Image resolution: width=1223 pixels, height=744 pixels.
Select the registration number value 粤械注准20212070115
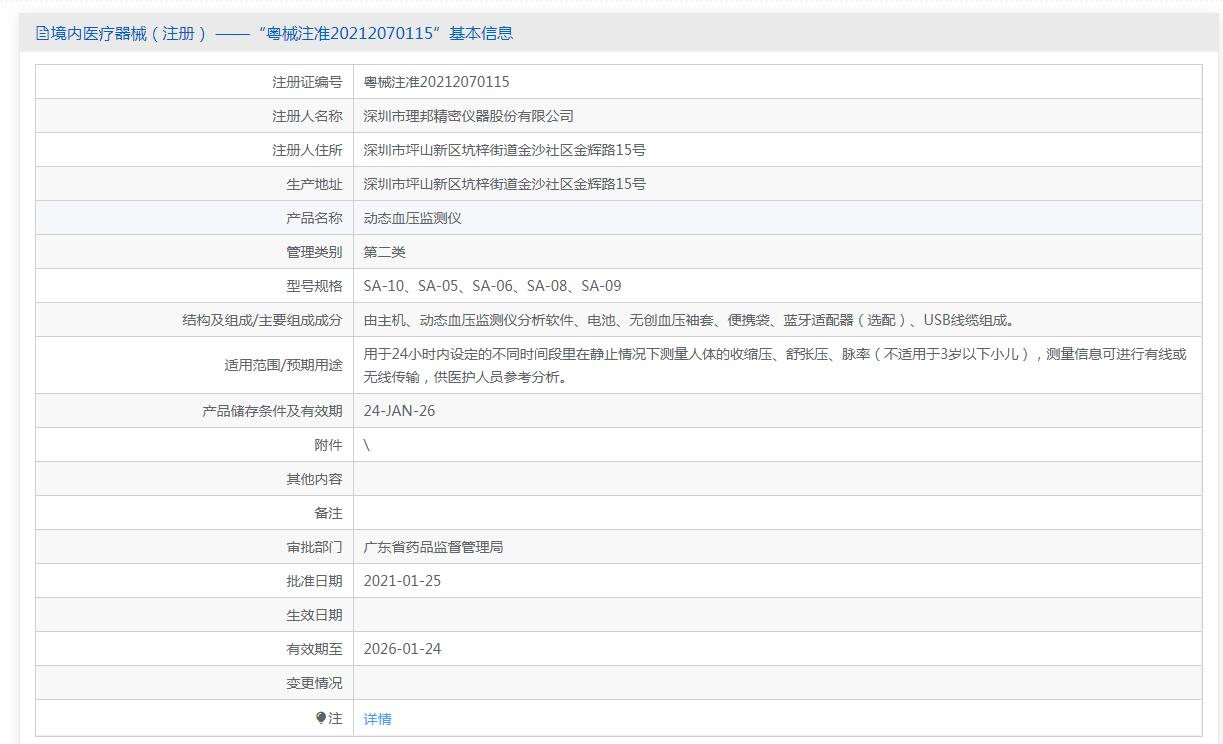pyautogui.click(x=436, y=82)
